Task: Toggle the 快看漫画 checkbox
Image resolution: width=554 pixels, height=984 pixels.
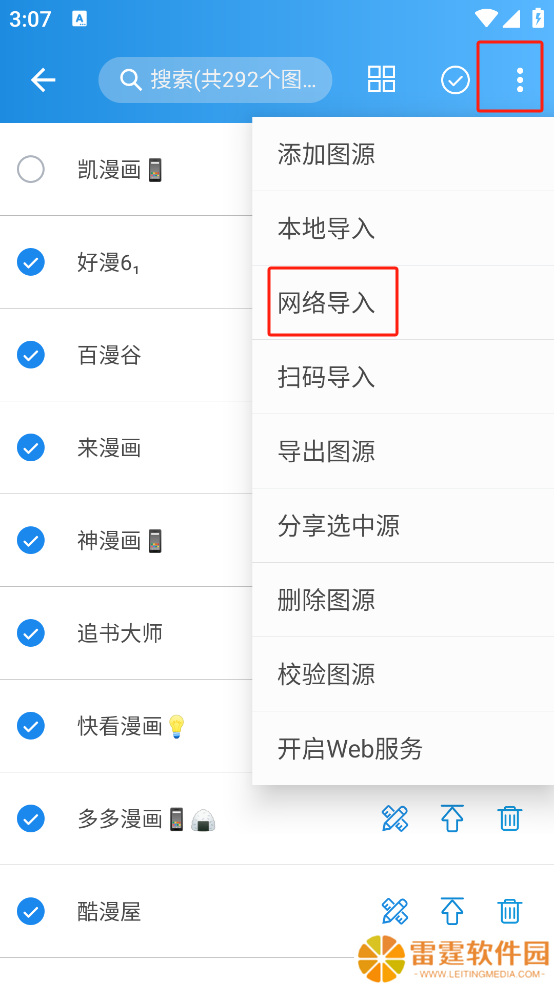Action: (31, 725)
